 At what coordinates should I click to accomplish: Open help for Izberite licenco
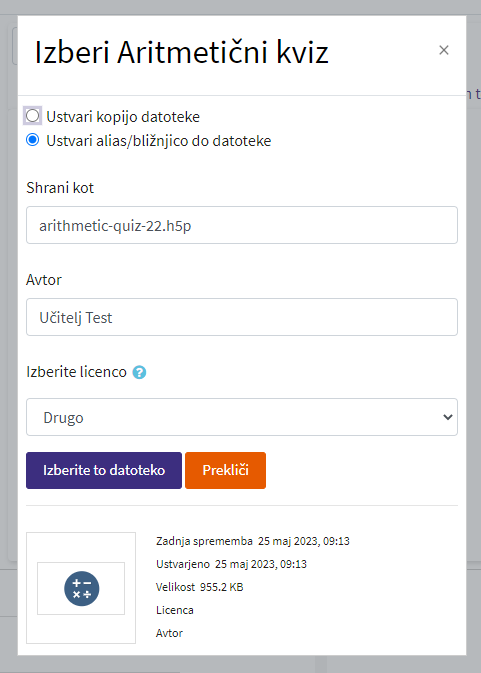pos(139,372)
